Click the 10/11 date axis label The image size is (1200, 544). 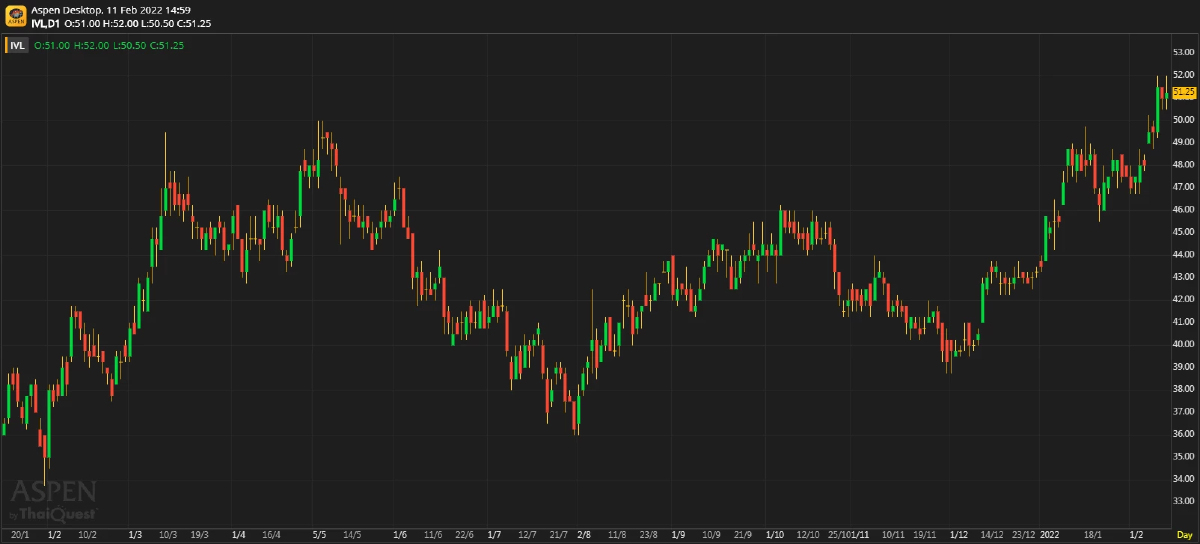pos(893,535)
